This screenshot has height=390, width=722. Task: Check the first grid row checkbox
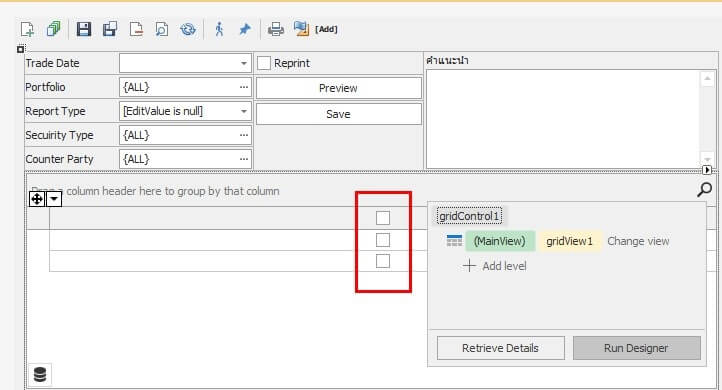(x=383, y=240)
